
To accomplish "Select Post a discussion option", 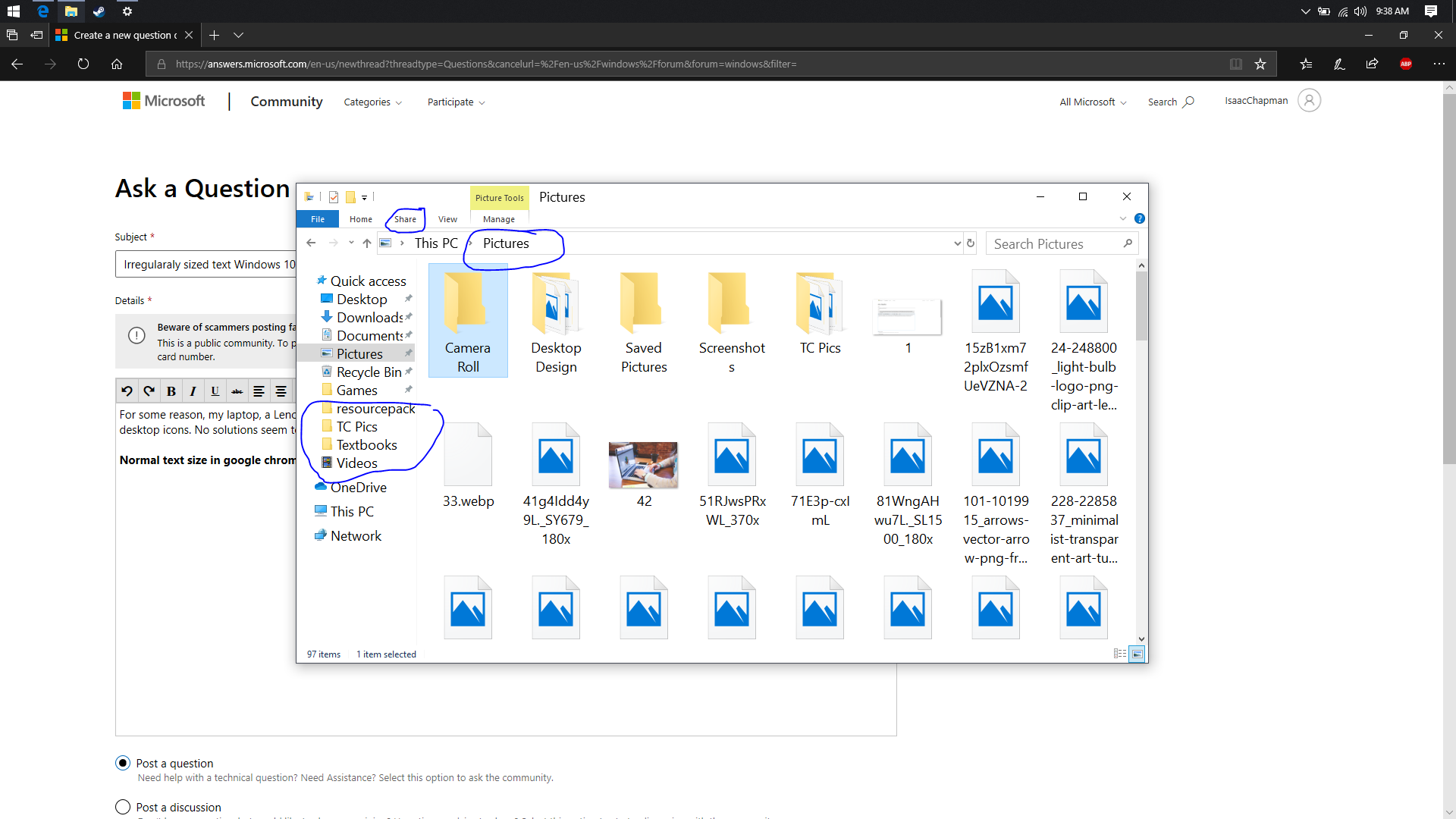I will coord(123,807).
